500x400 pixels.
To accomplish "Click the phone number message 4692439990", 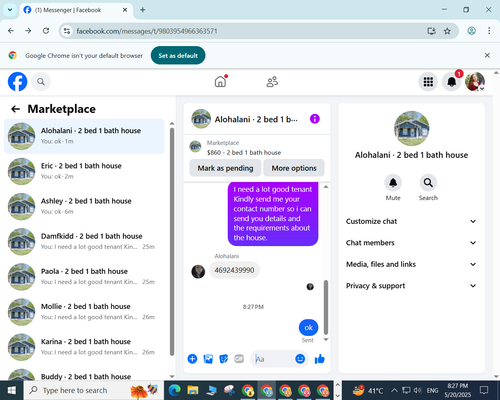I will 234,270.
